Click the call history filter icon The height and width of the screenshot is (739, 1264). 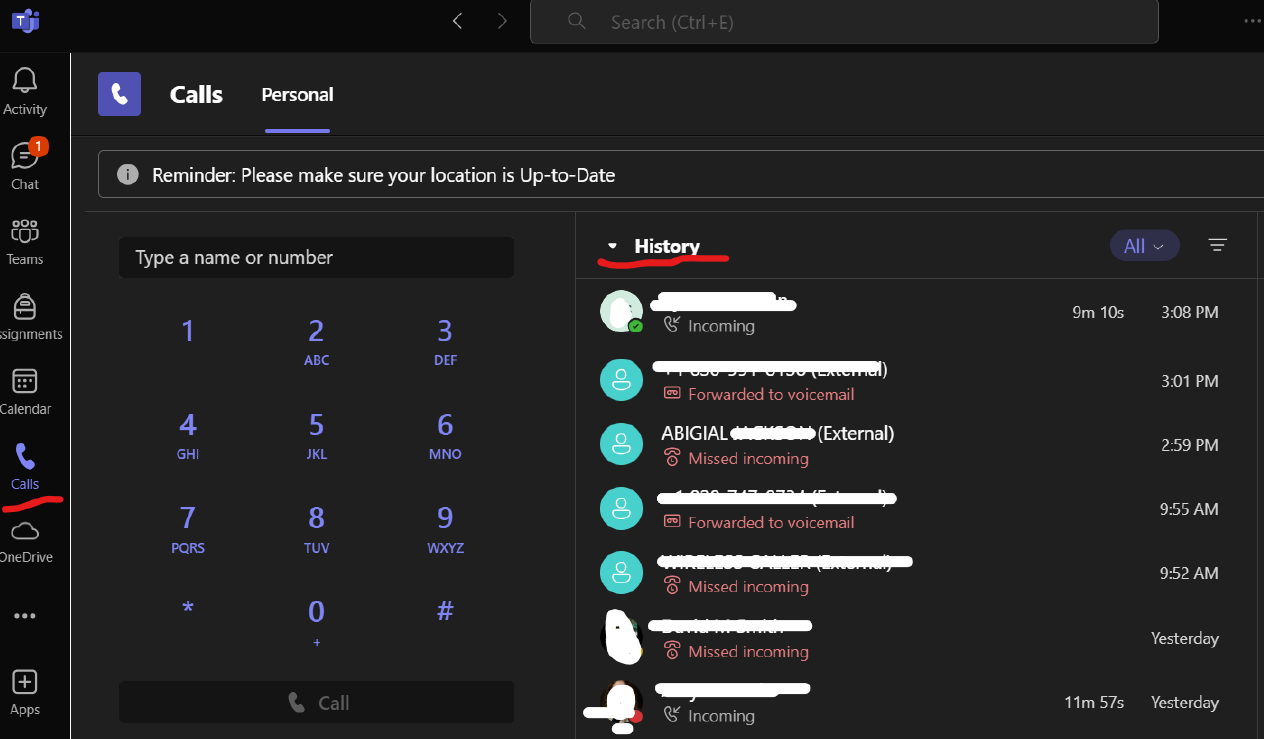[1217, 245]
